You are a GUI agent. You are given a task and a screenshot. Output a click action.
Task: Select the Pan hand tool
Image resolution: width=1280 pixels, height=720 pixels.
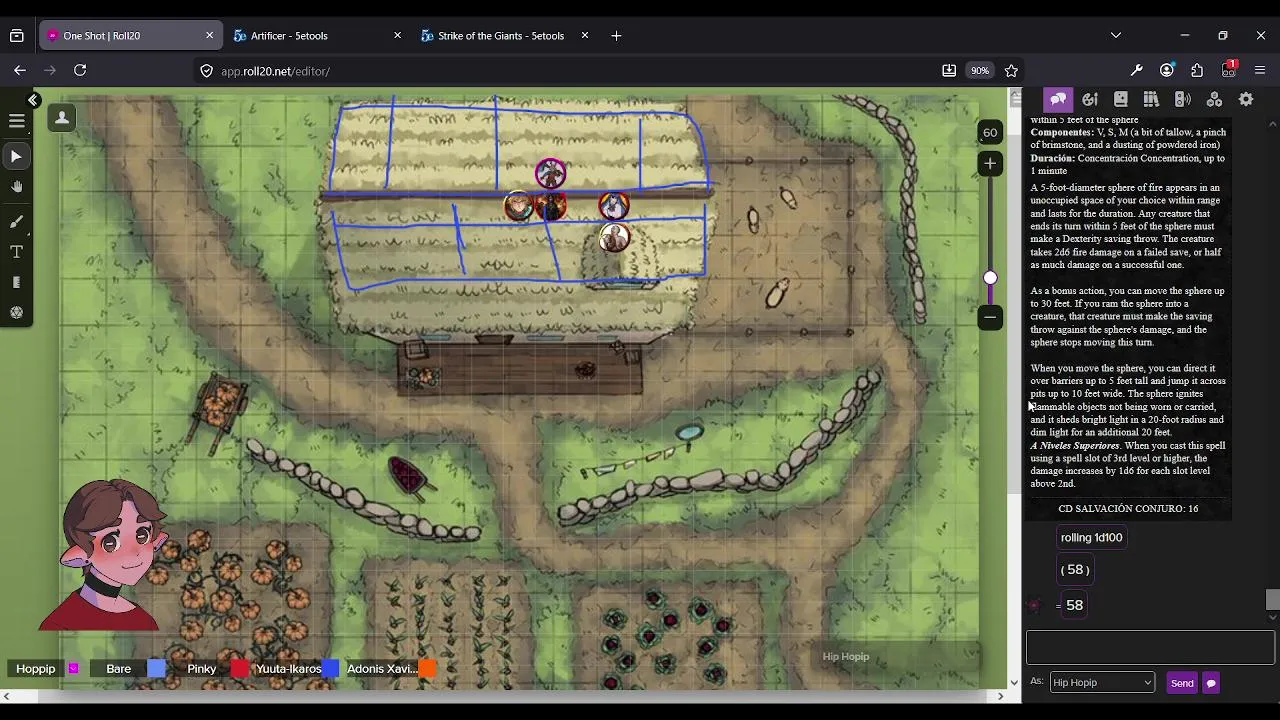tap(17, 187)
